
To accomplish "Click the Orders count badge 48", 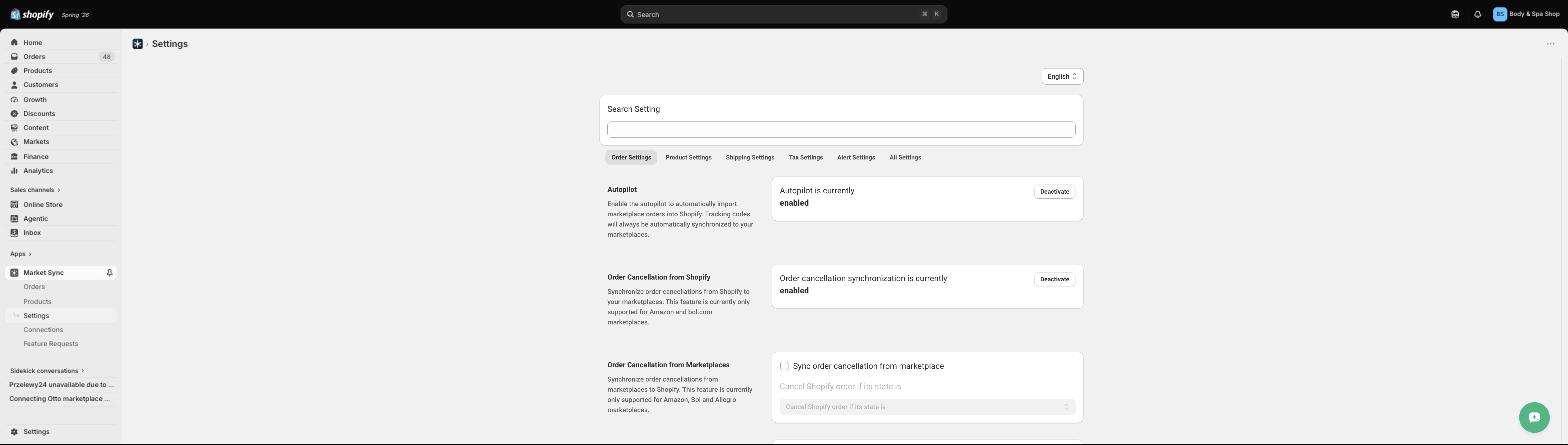I will pyautogui.click(x=106, y=56).
